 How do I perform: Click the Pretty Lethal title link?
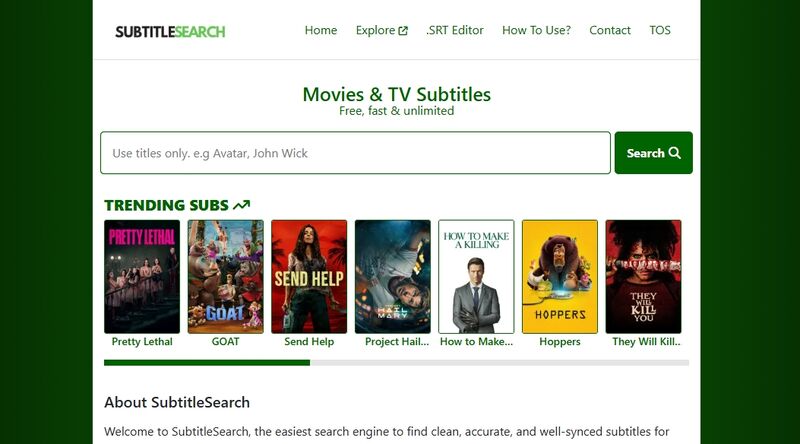142,341
